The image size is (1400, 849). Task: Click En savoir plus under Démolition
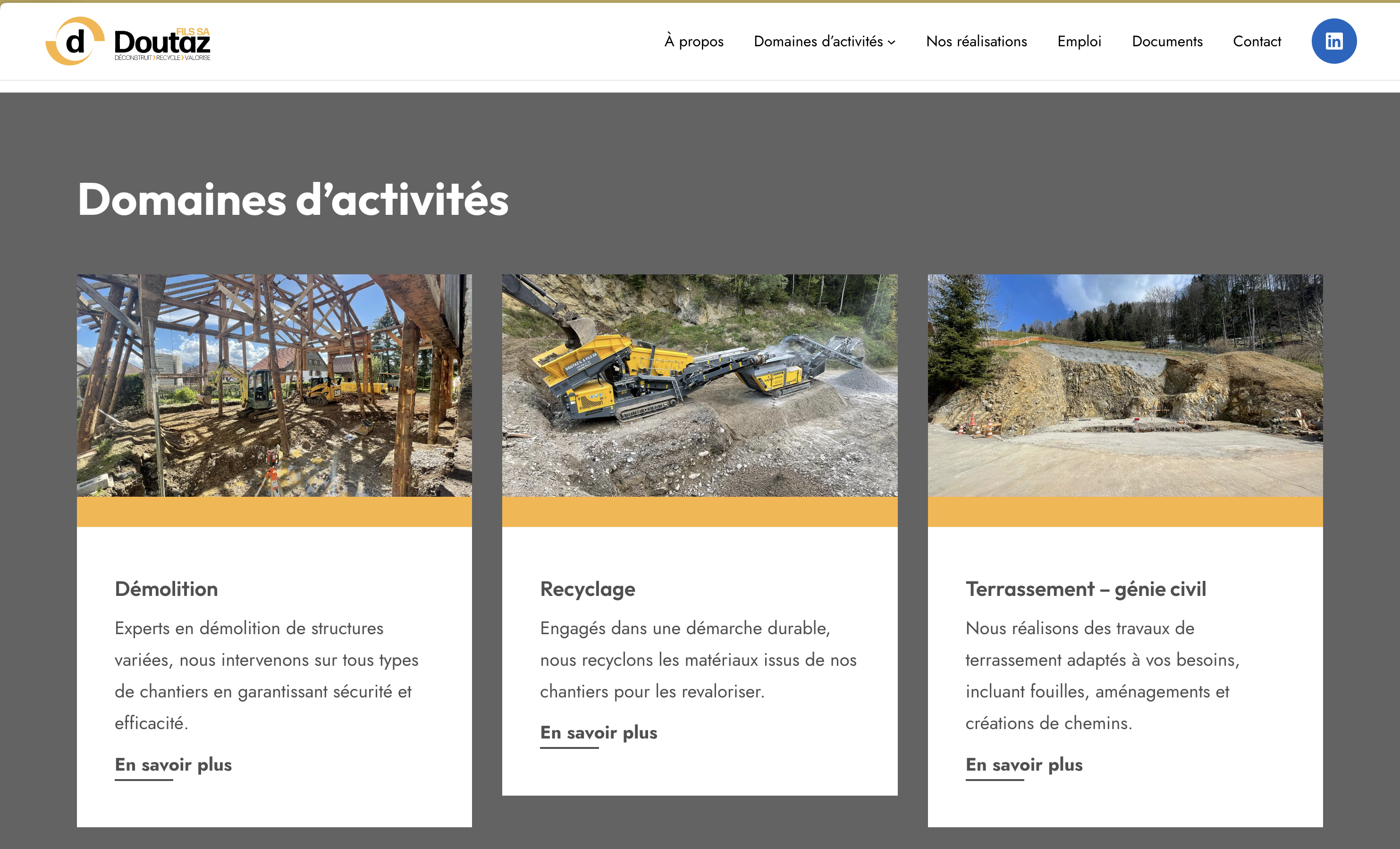(x=173, y=764)
